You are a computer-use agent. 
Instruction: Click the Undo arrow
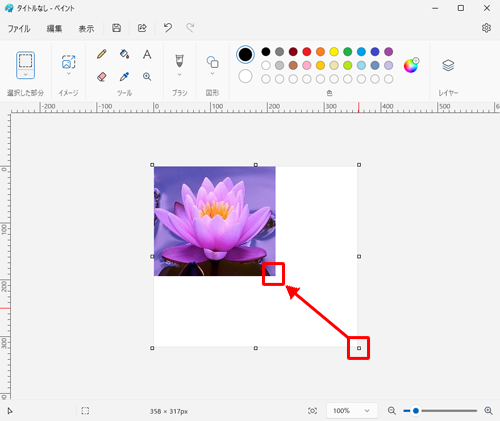(x=168, y=28)
